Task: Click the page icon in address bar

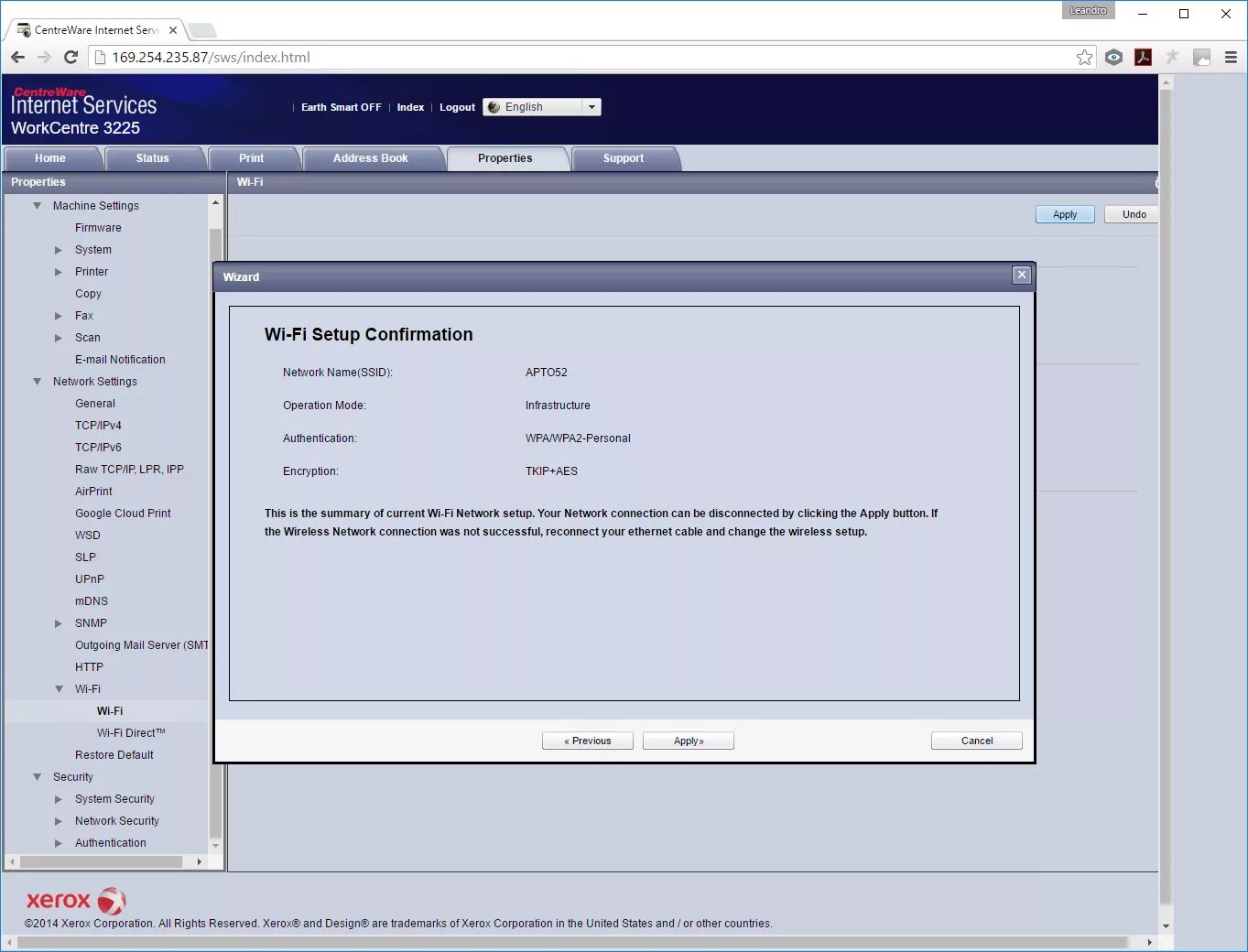Action: point(101,58)
